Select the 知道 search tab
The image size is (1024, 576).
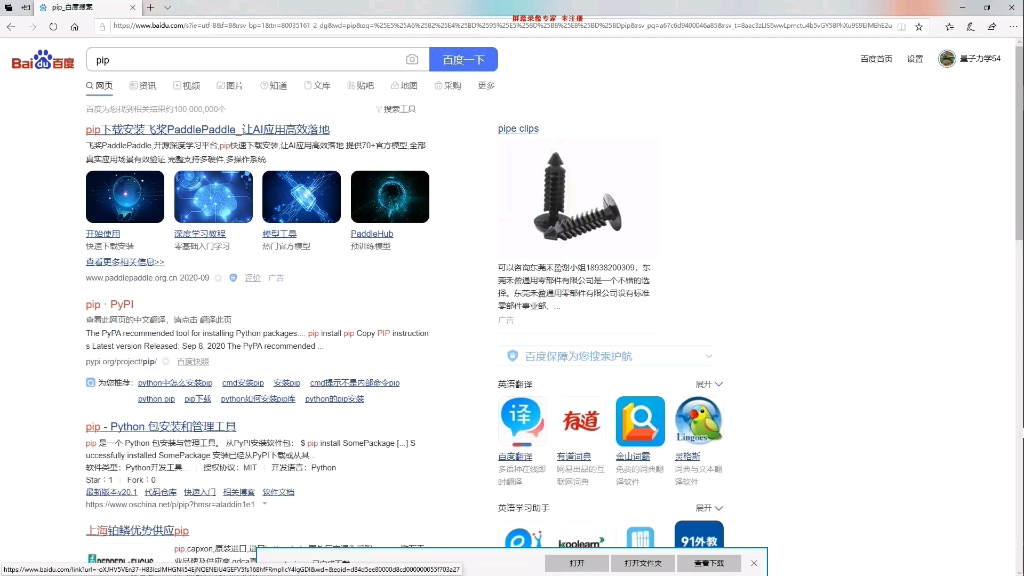tap(274, 86)
